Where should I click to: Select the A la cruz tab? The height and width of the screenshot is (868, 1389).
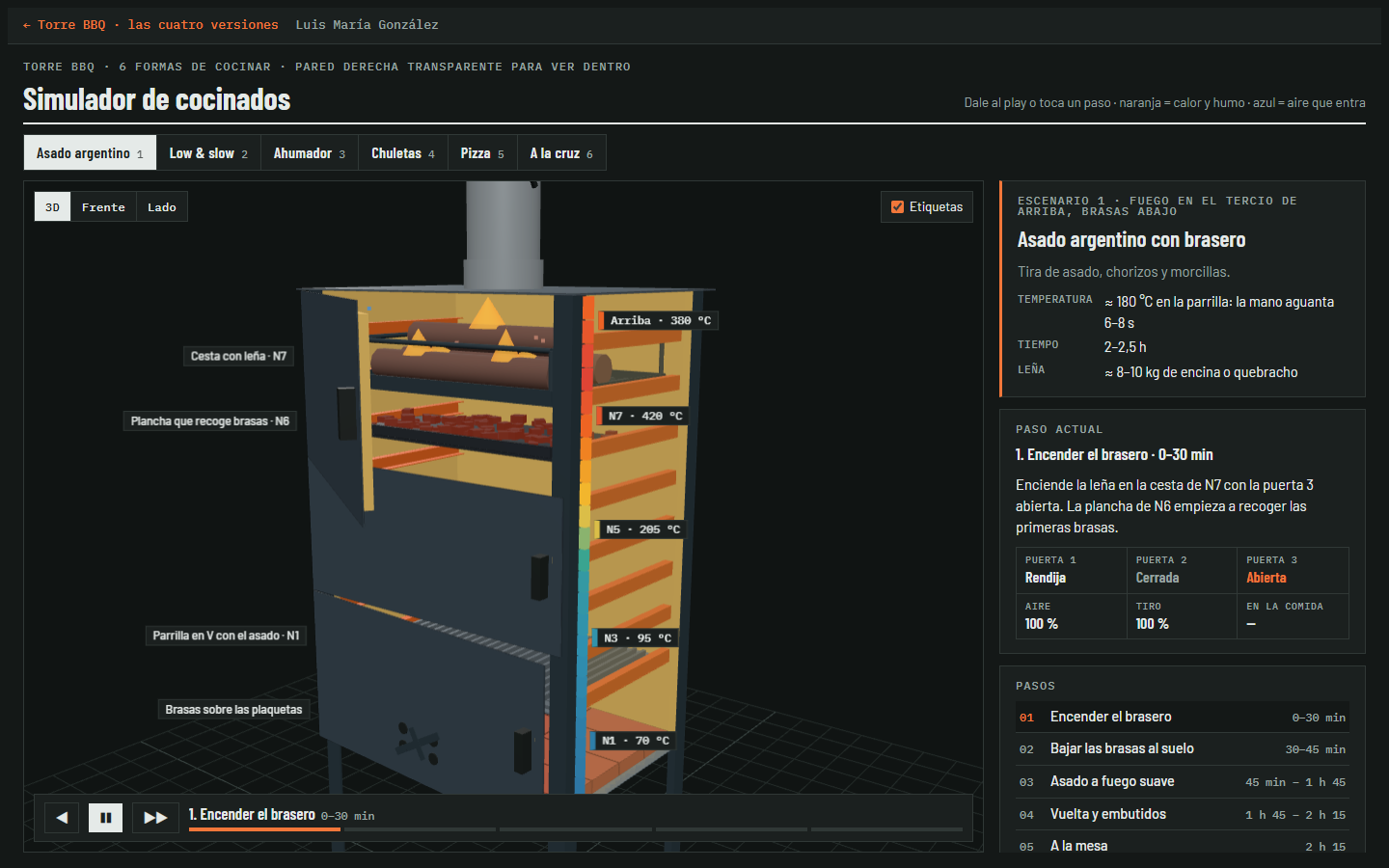pyautogui.click(x=561, y=153)
